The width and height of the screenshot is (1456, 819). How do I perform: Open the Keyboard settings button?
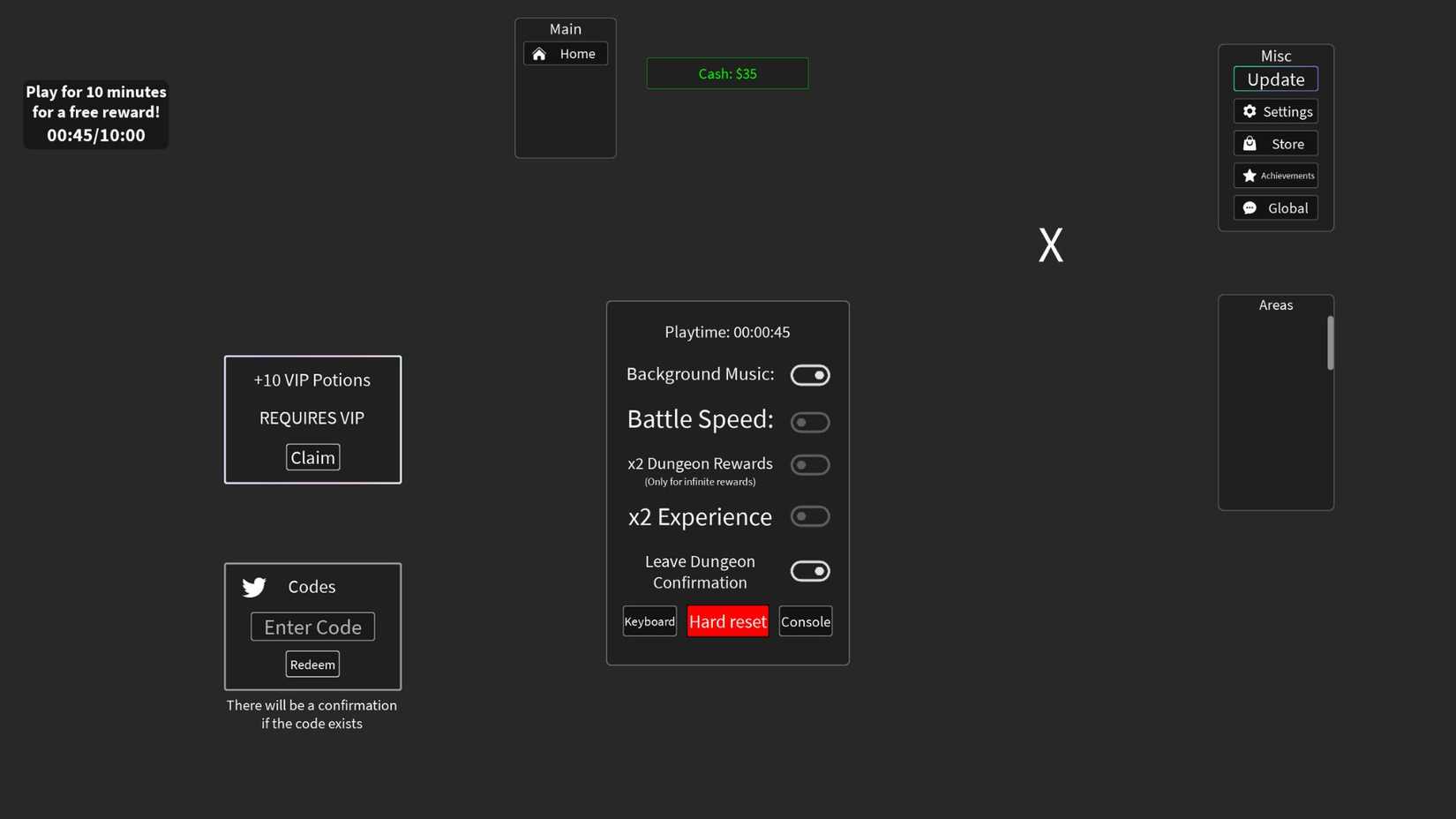[x=649, y=620]
